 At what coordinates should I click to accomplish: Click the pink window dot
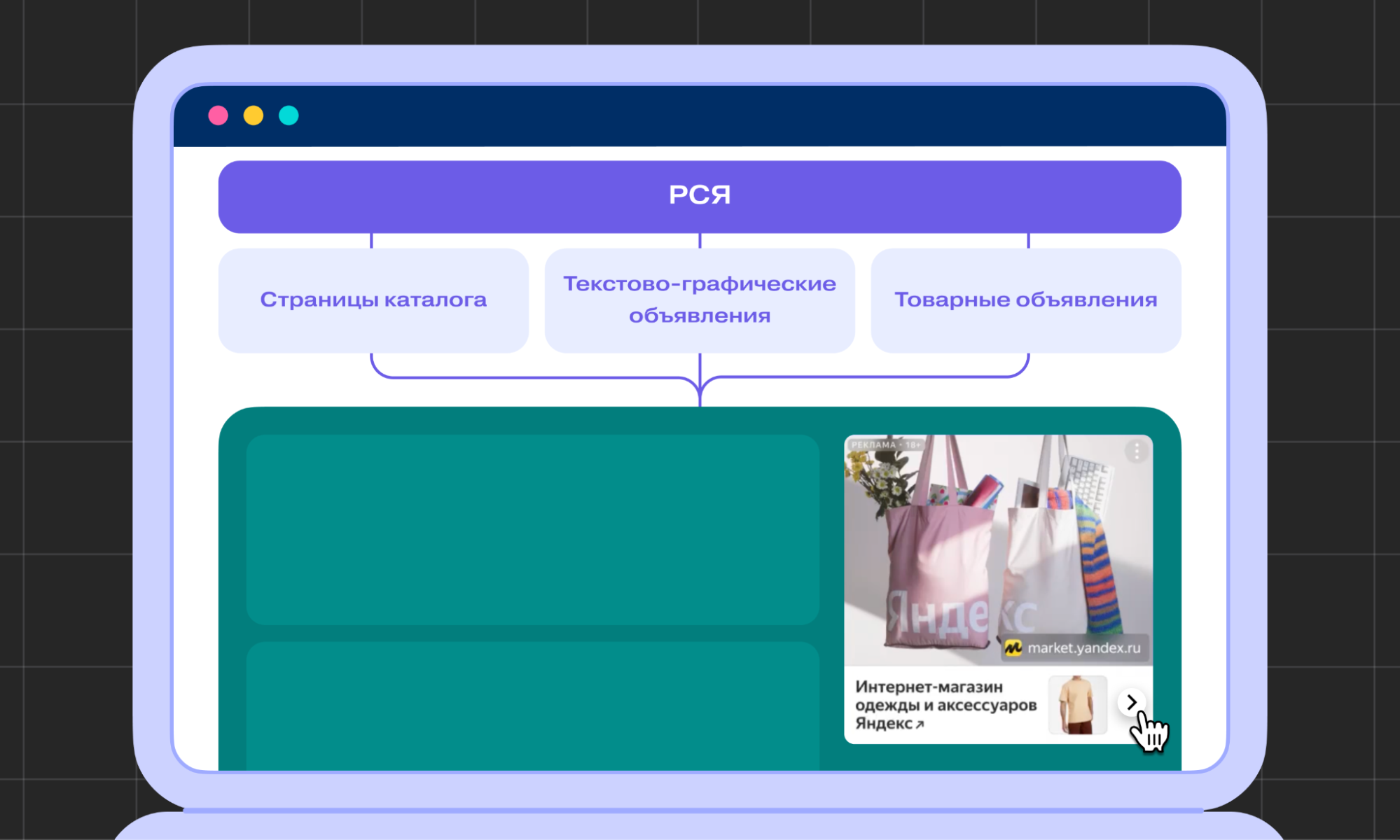click(x=219, y=115)
